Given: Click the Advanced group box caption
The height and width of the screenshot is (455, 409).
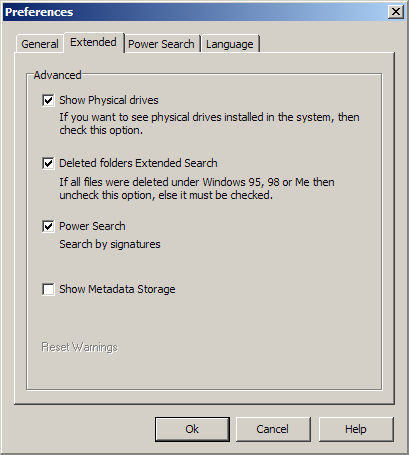Looking at the screenshot, I should (58, 75).
